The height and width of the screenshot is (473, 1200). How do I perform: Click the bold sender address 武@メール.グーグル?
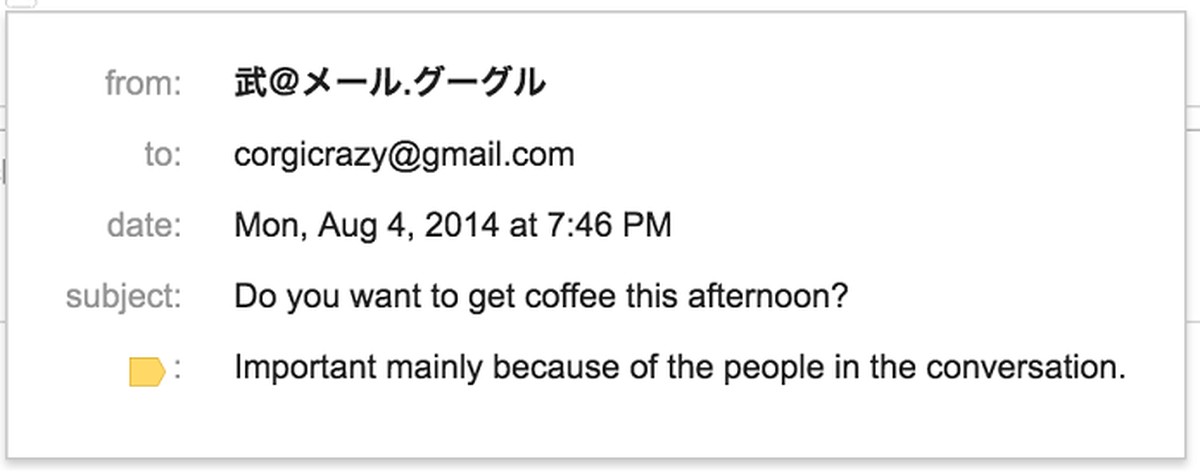(390, 83)
